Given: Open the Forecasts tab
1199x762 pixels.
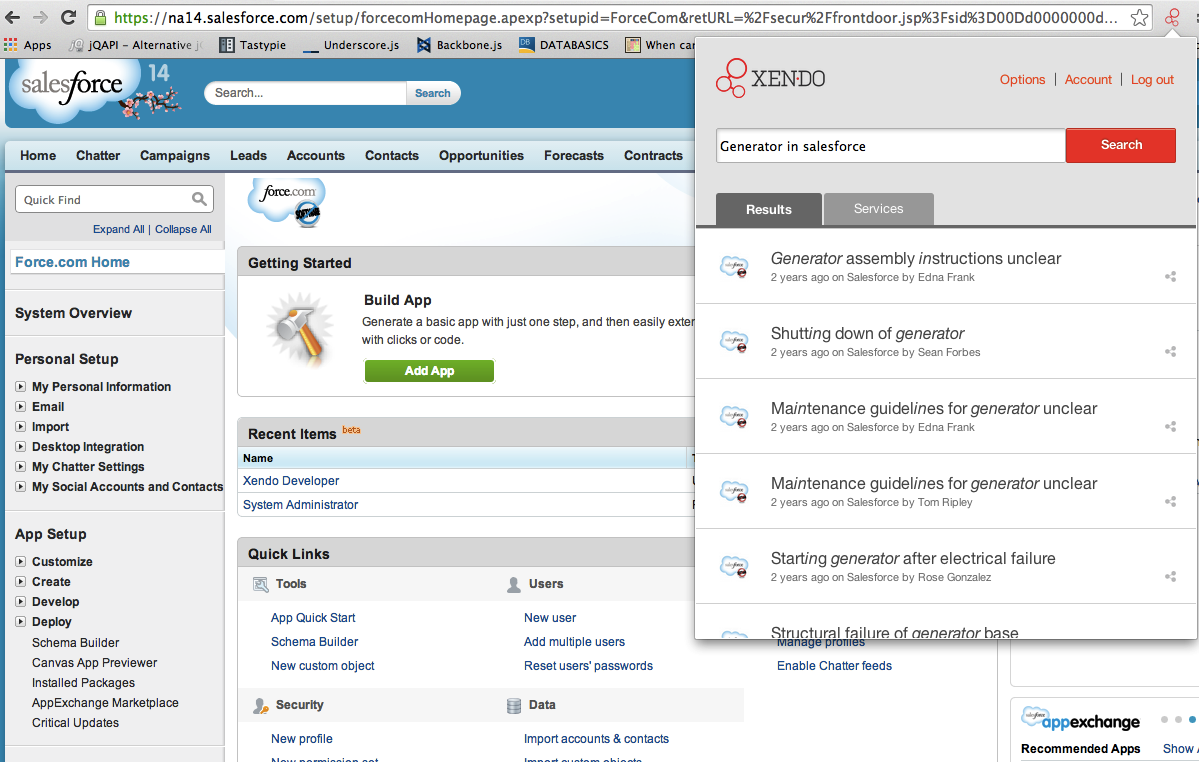Looking at the screenshot, I should 574,155.
